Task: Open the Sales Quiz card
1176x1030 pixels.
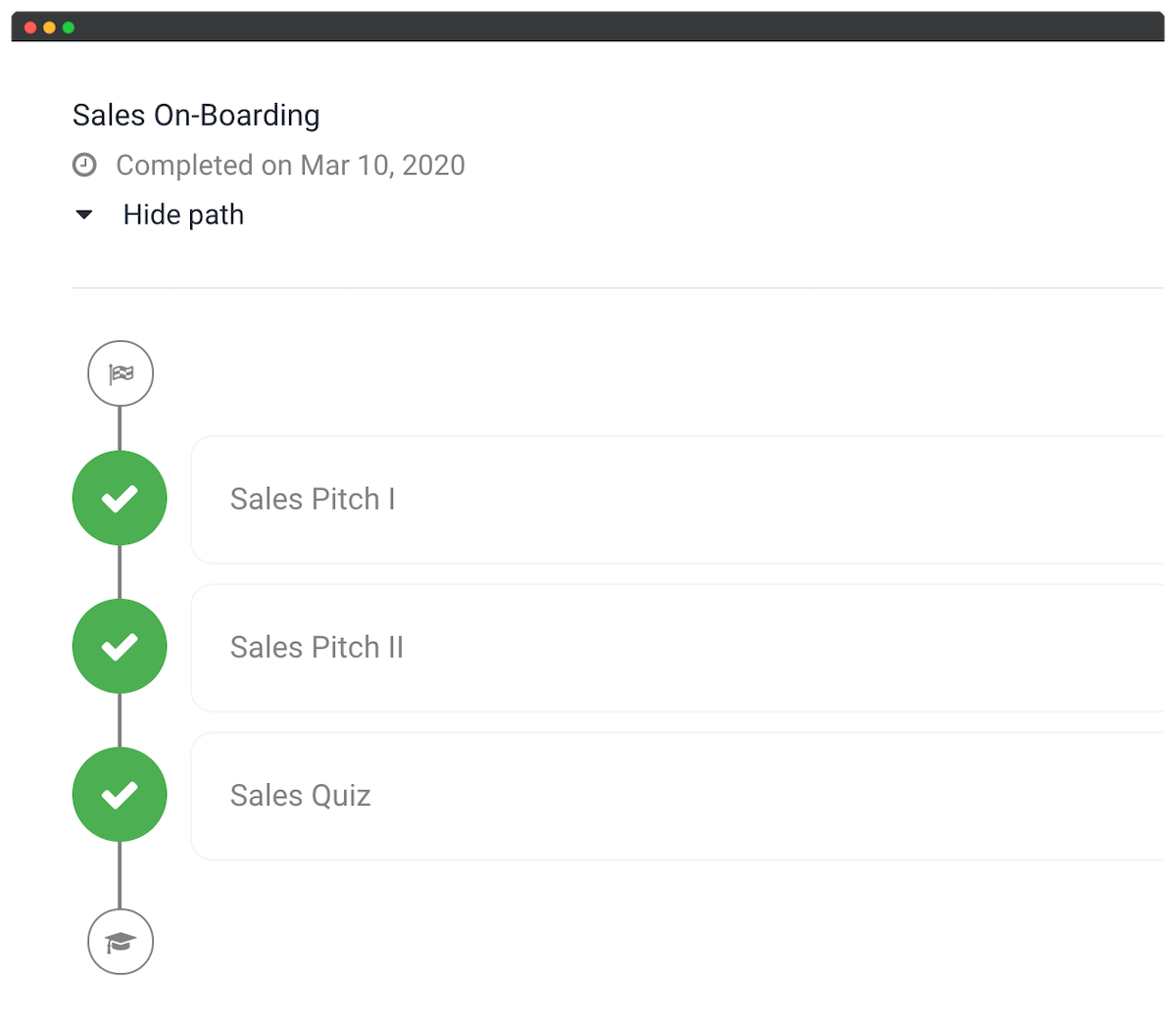Action: point(676,796)
